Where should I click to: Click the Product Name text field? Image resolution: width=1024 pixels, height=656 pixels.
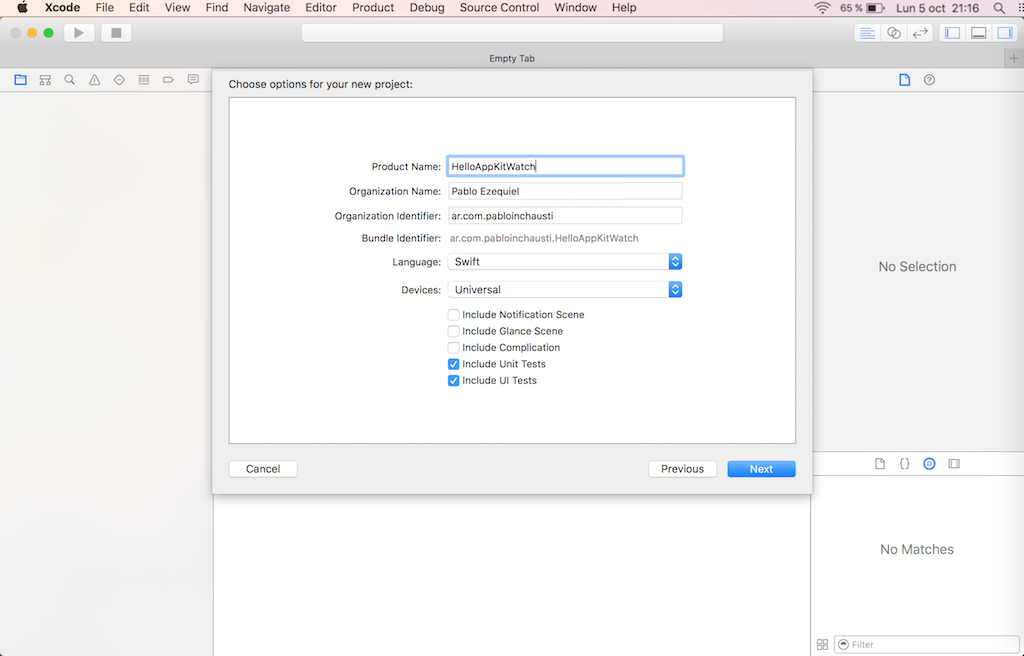pos(565,166)
